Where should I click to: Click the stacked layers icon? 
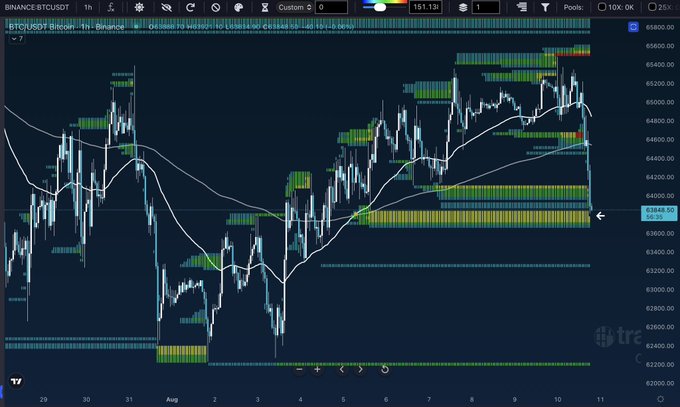[463, 7]
